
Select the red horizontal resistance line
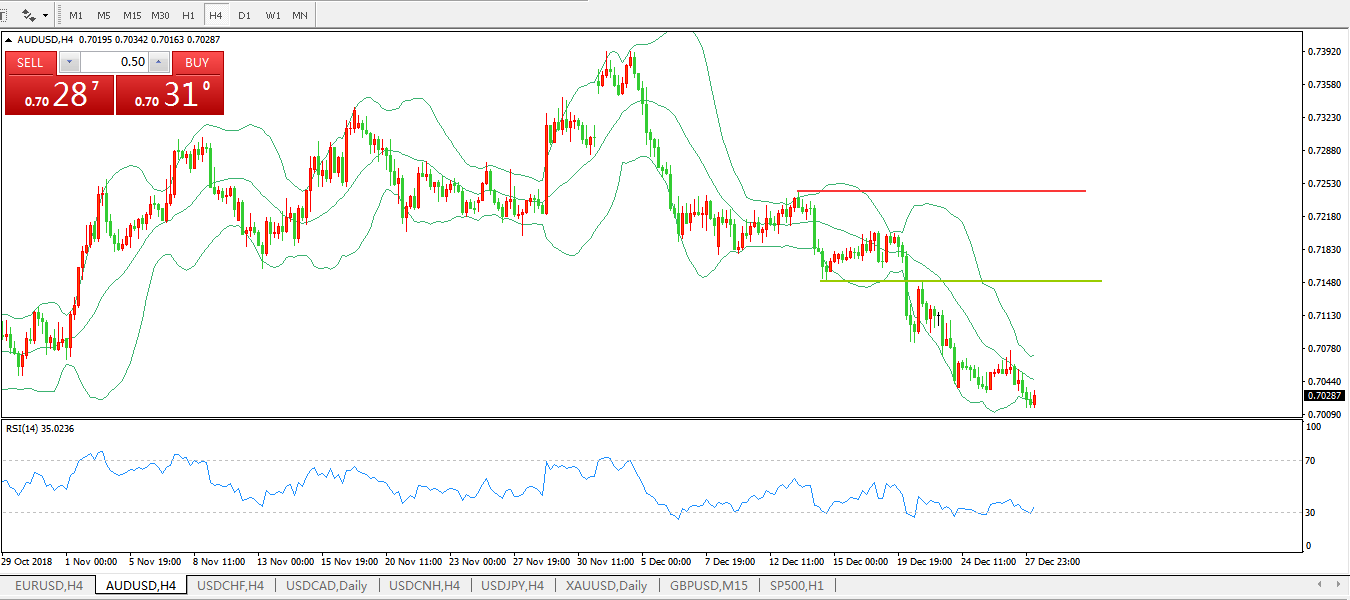point(940,191)
